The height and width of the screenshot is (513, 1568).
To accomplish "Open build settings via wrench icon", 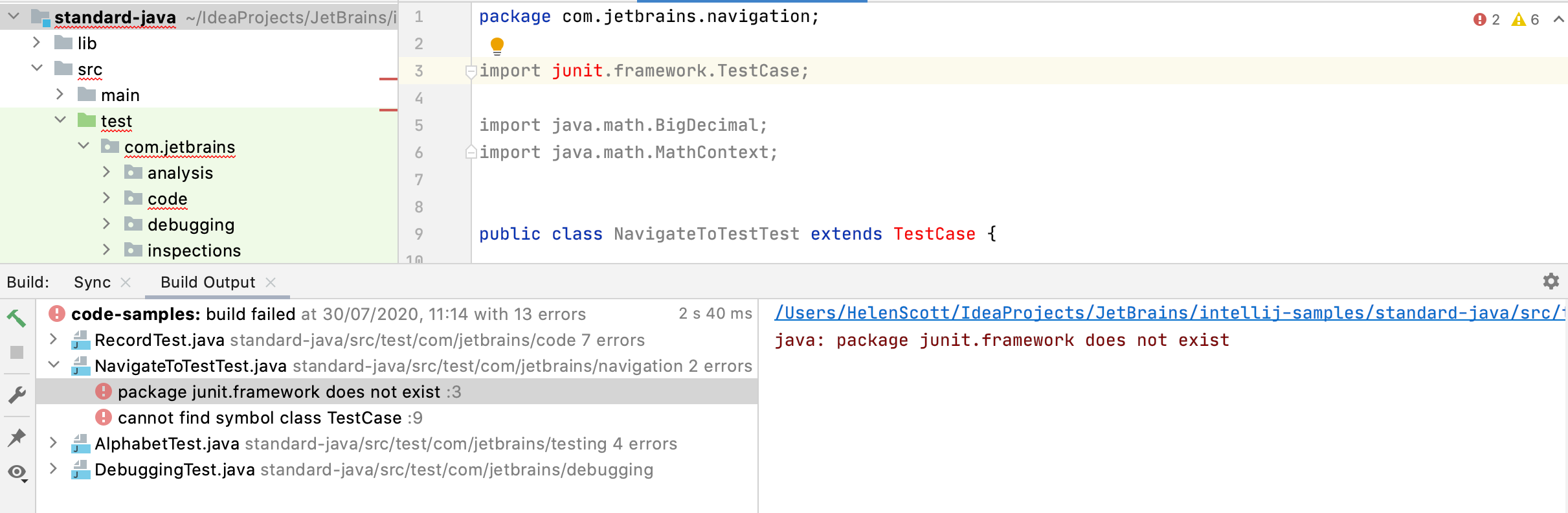I will tap(17, 394).
